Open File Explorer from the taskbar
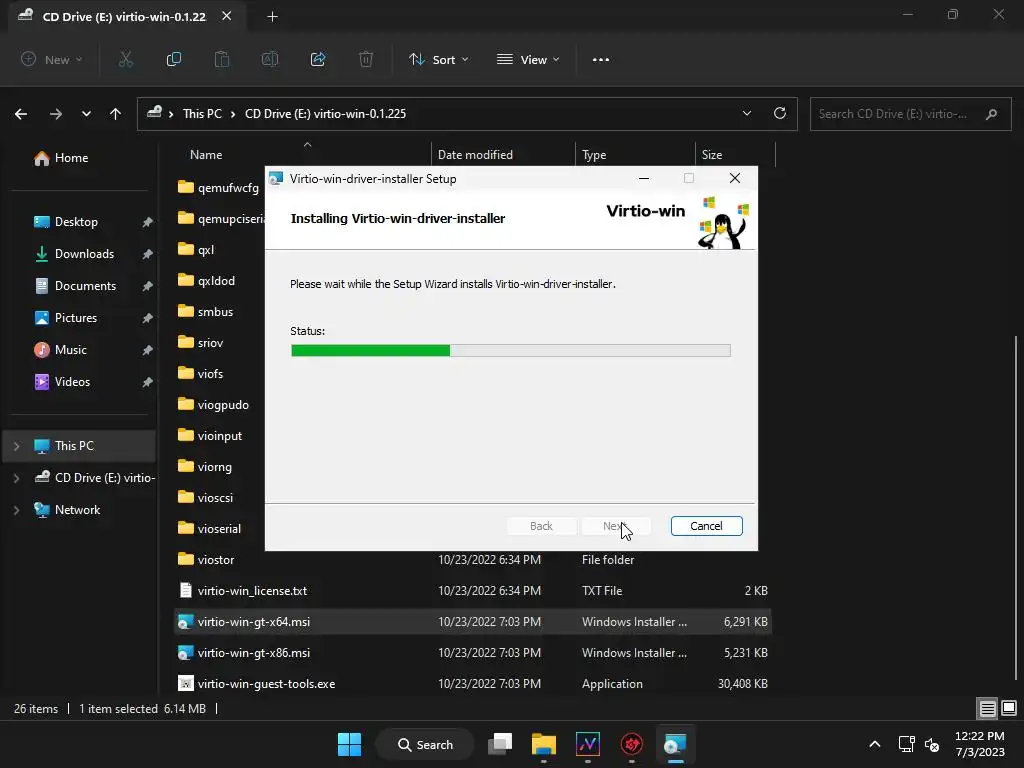Viewport: 1024px width, 768px height. [x=543, y=744]
